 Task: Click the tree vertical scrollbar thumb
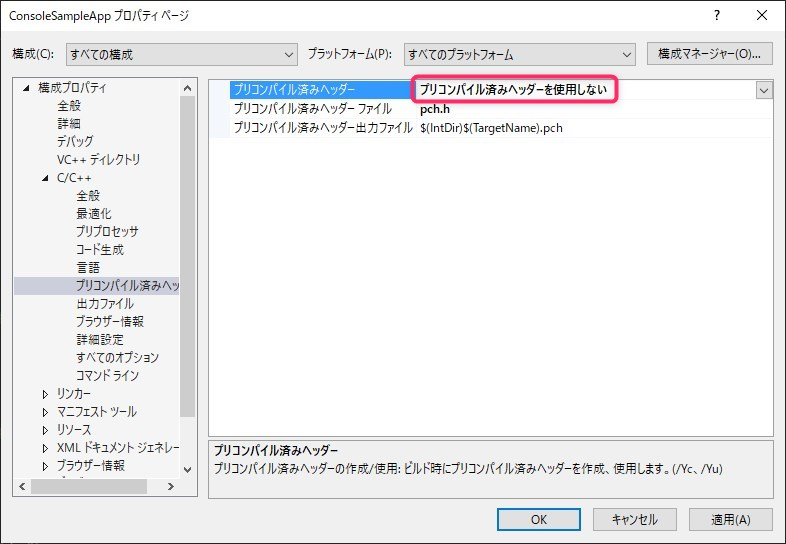(187, 256)
